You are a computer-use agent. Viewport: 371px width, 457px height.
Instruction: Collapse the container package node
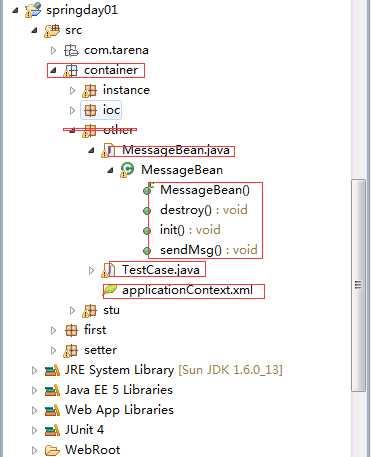(x=53, y=70)
